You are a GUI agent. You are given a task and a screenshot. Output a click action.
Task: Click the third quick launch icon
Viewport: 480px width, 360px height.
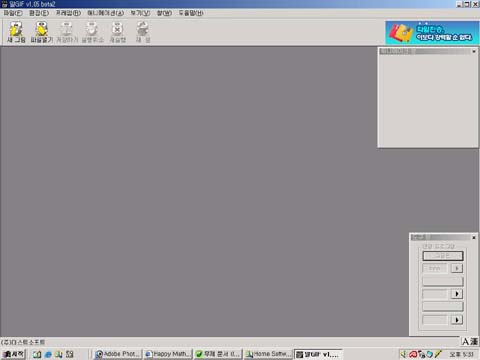point(59,354)
